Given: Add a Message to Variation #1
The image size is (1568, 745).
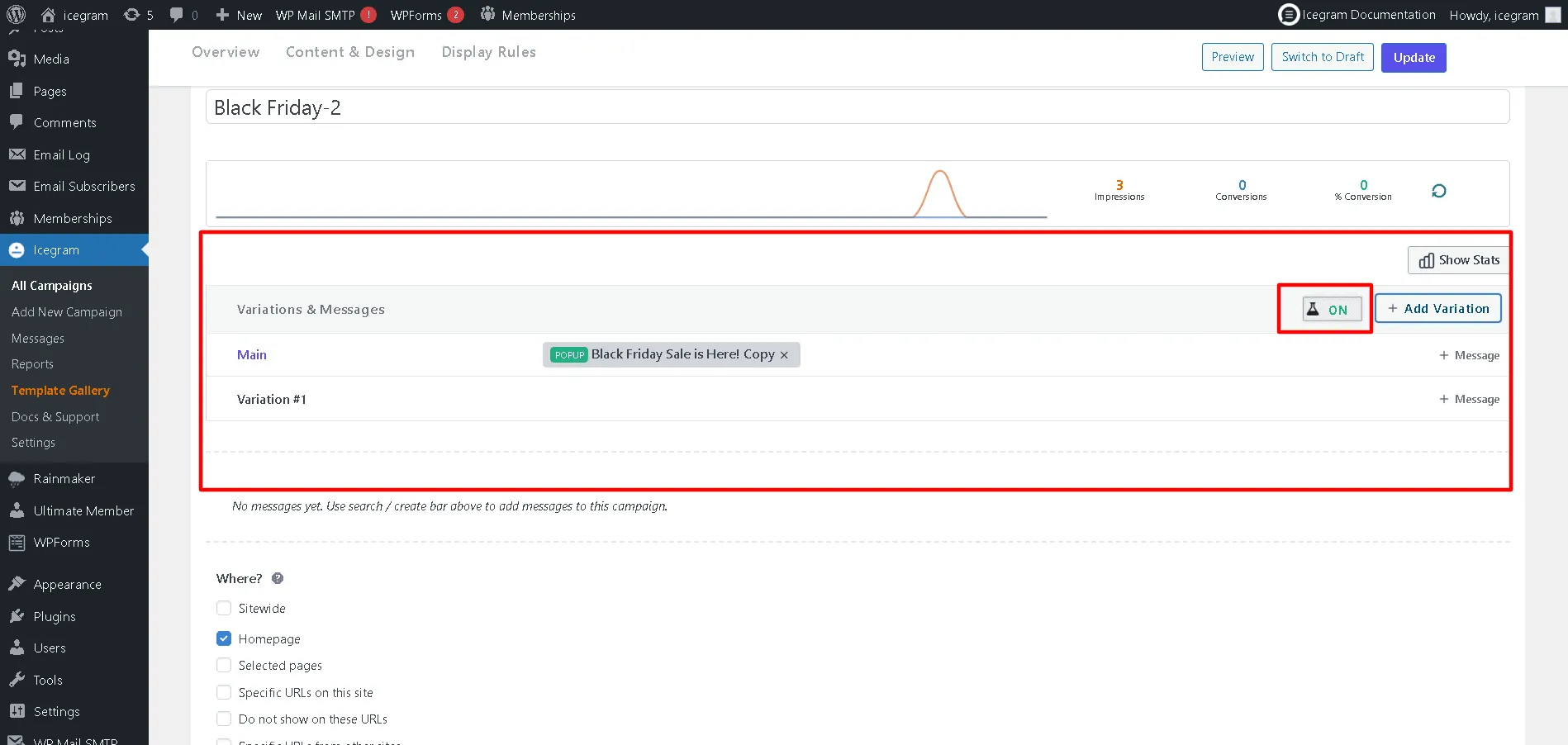Looking at the screenshot, I should click(x=1470, y=399).
